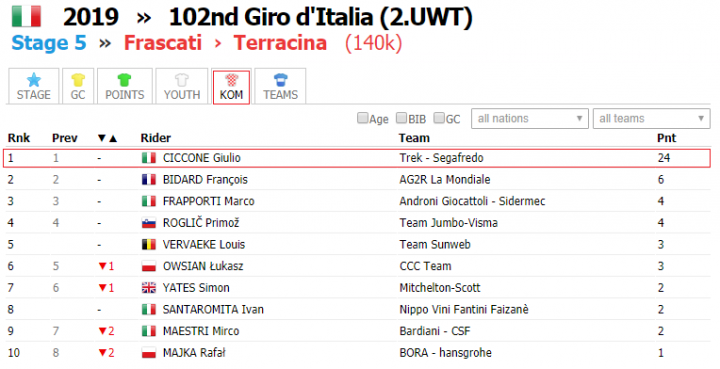
Task: Open the Stage 5 link in the header
Action: tap(49, 43)
